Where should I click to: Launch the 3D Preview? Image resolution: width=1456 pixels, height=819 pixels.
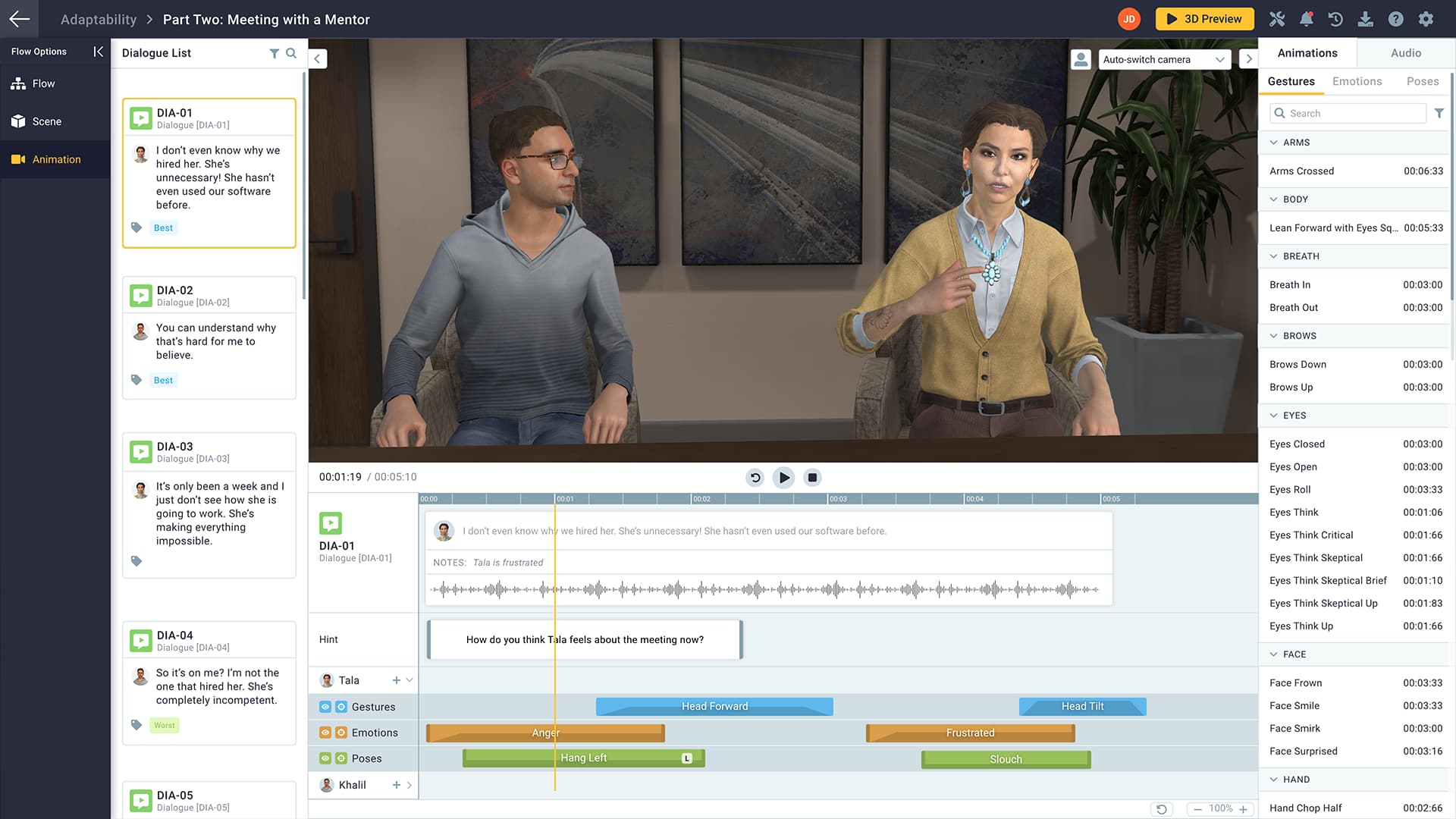pyautogui.click(x=1204, y=19)
